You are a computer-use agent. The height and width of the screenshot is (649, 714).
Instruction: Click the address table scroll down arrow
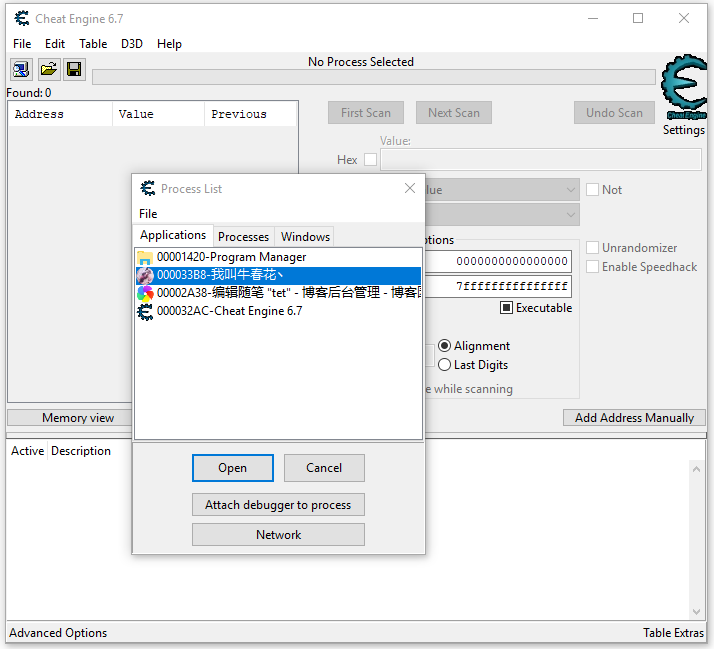pyautogui.click(x=696, y=611)
